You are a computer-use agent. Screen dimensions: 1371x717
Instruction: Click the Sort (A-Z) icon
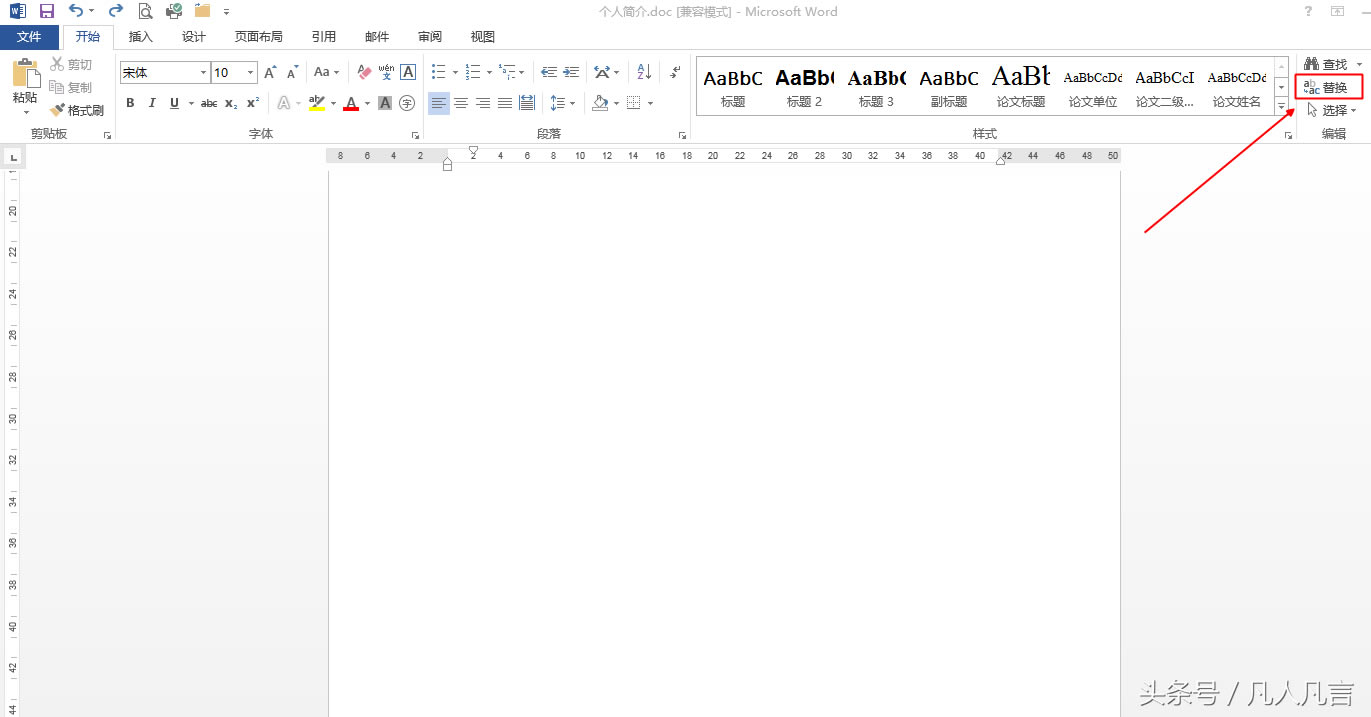(x=644, y=72)
